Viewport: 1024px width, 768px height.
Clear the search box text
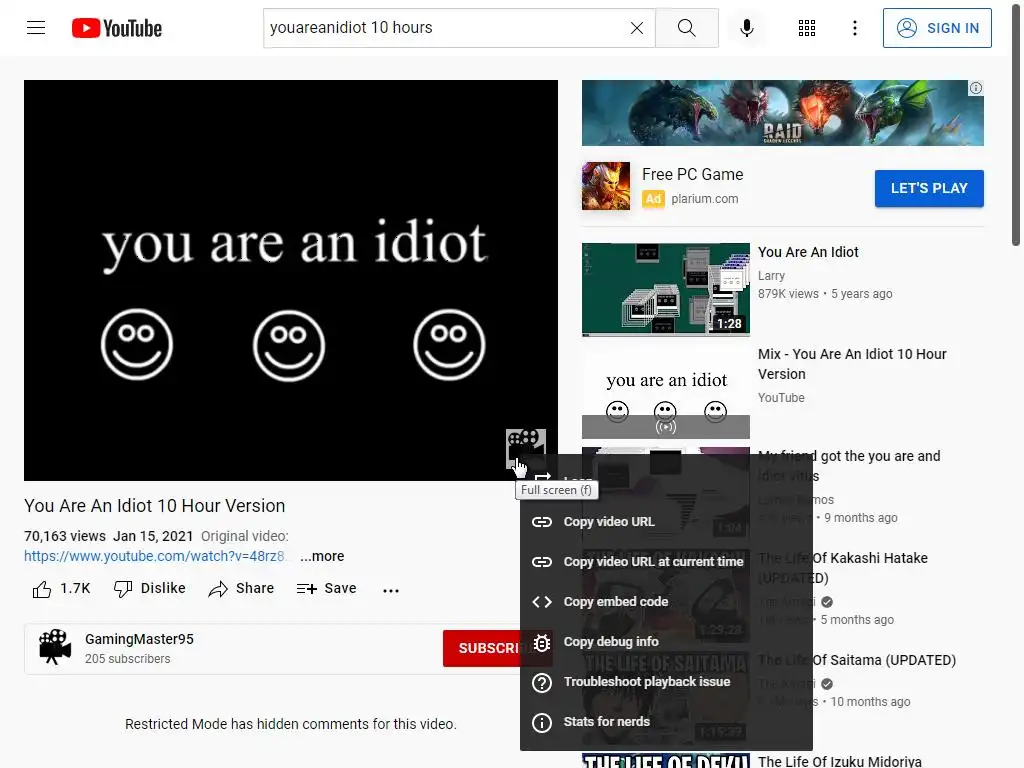[637, 28]
